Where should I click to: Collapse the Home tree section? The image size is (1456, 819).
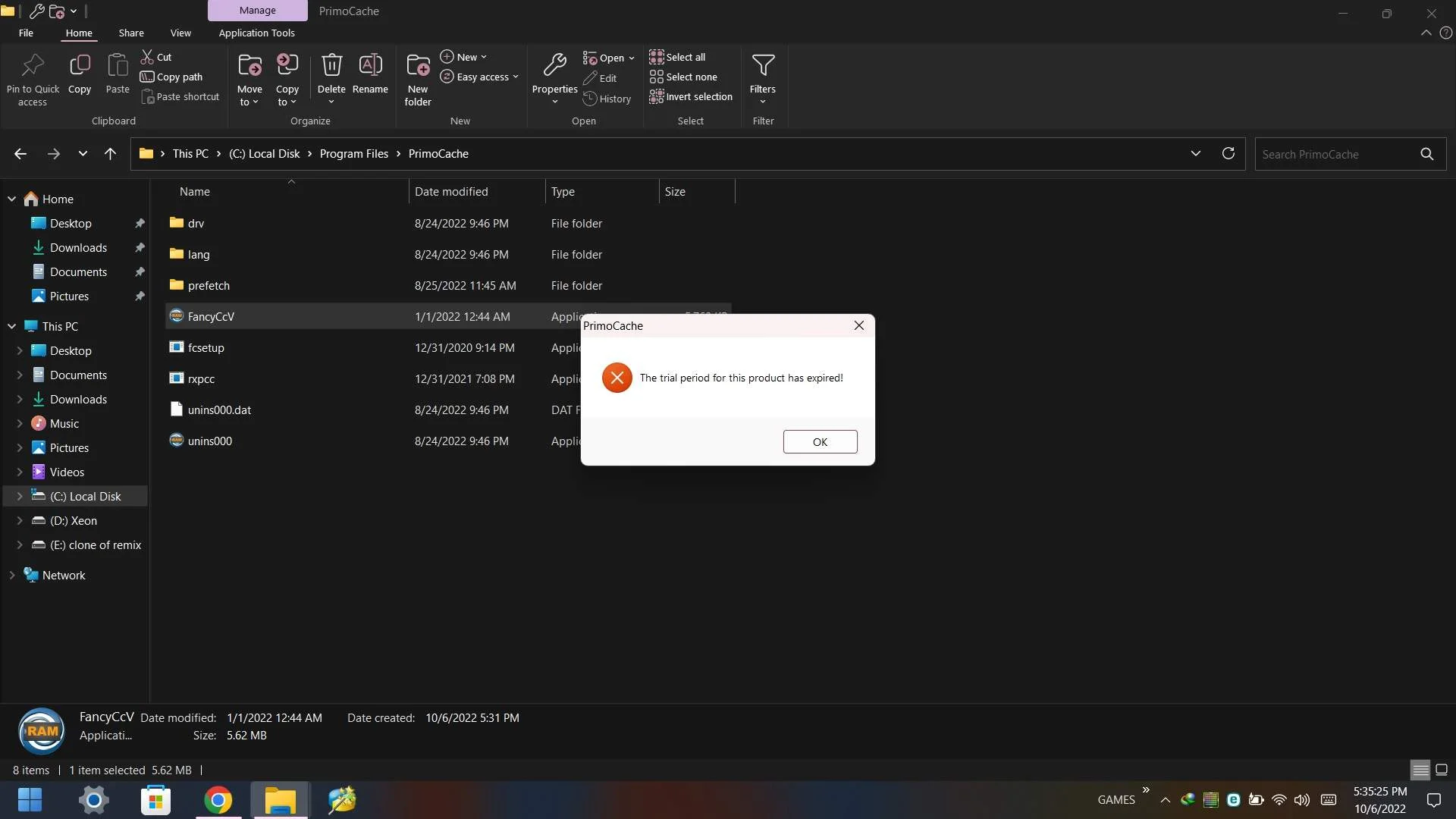11,199
